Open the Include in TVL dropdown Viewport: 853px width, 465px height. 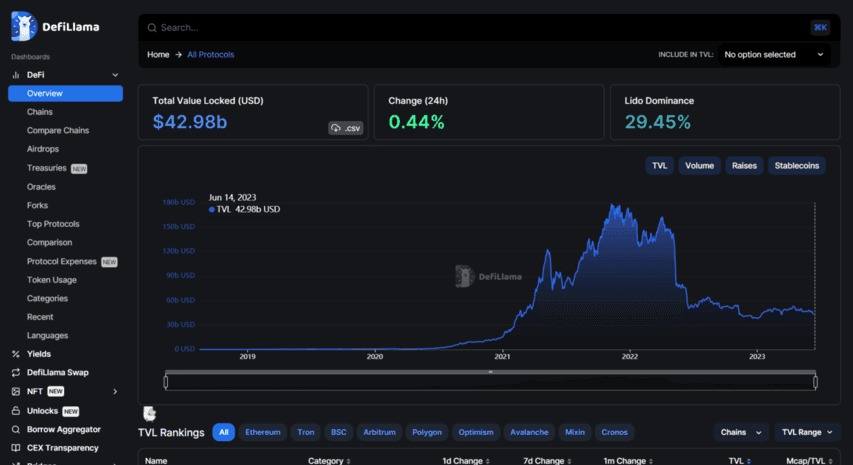pos(774,55)
